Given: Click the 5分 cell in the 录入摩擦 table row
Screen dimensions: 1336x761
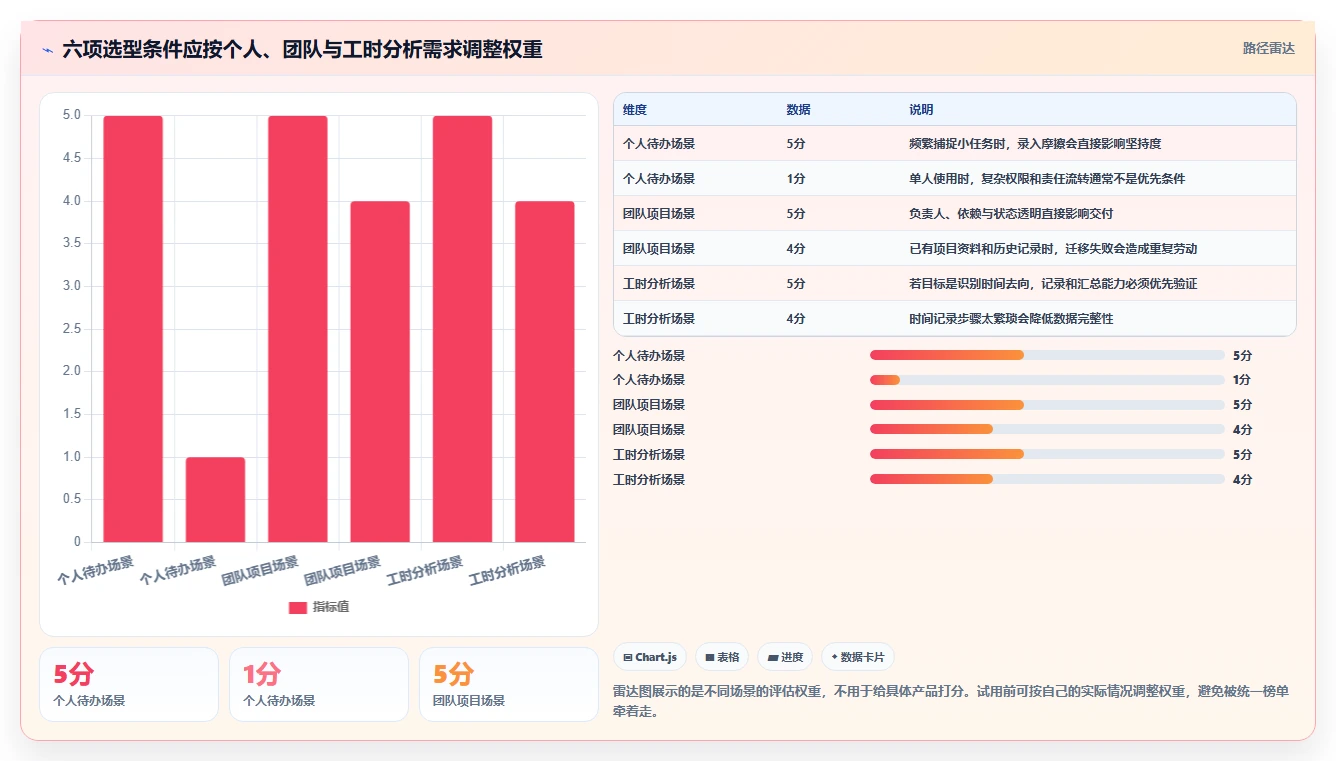Looking at the screenshot, I should 796,144.
